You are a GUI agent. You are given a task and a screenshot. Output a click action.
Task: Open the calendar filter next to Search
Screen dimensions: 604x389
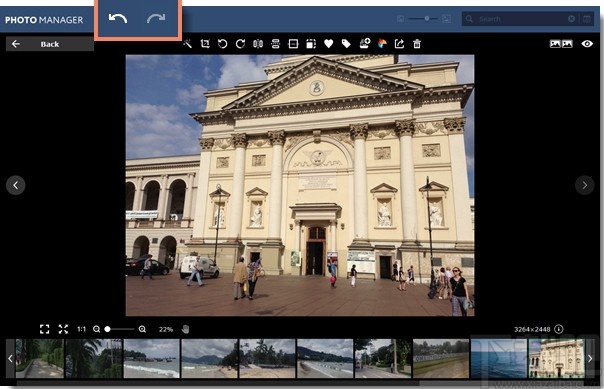click(587, 18)
